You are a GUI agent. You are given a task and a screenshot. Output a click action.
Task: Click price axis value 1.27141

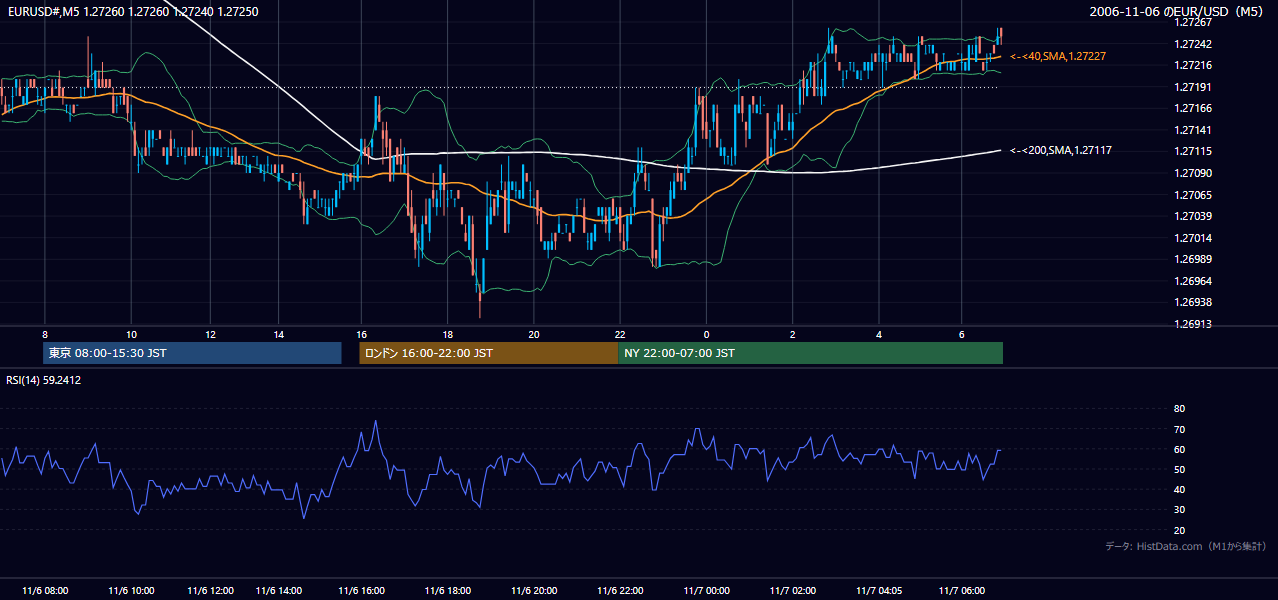[x=1195, y=130]
